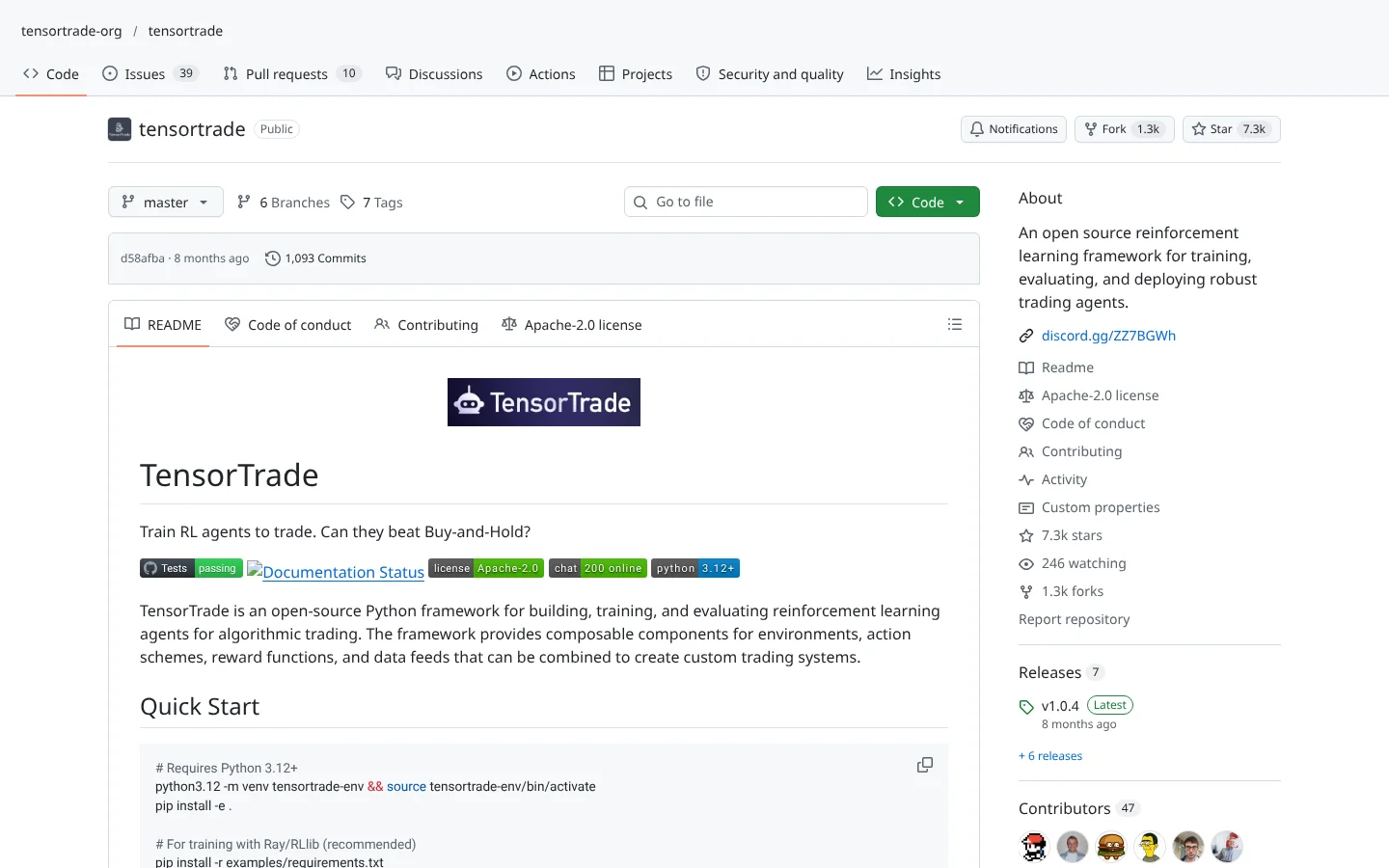Open Security and quality tab

click(x=770, y=74)
